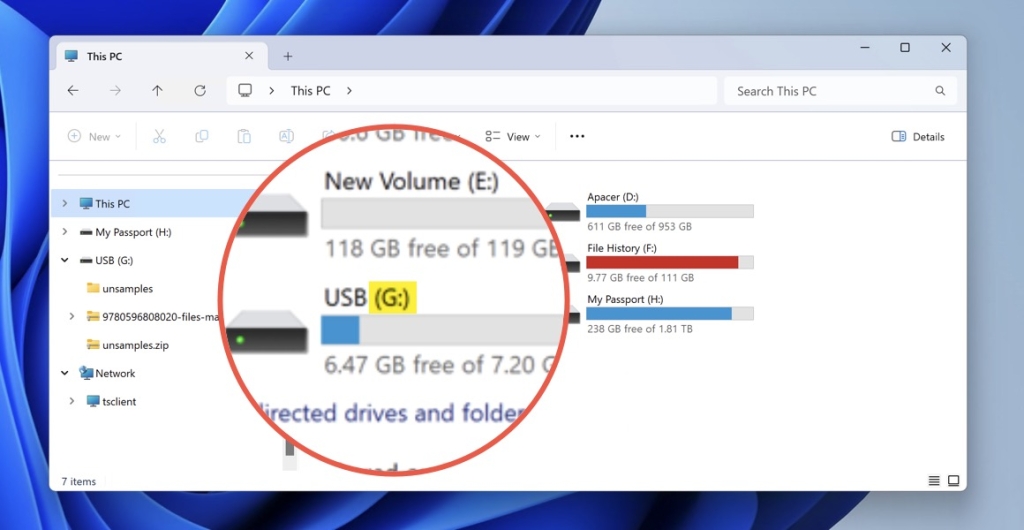Click '611 GB free of 953 GB' text
1024x530 pixels.
pos(639,226)
